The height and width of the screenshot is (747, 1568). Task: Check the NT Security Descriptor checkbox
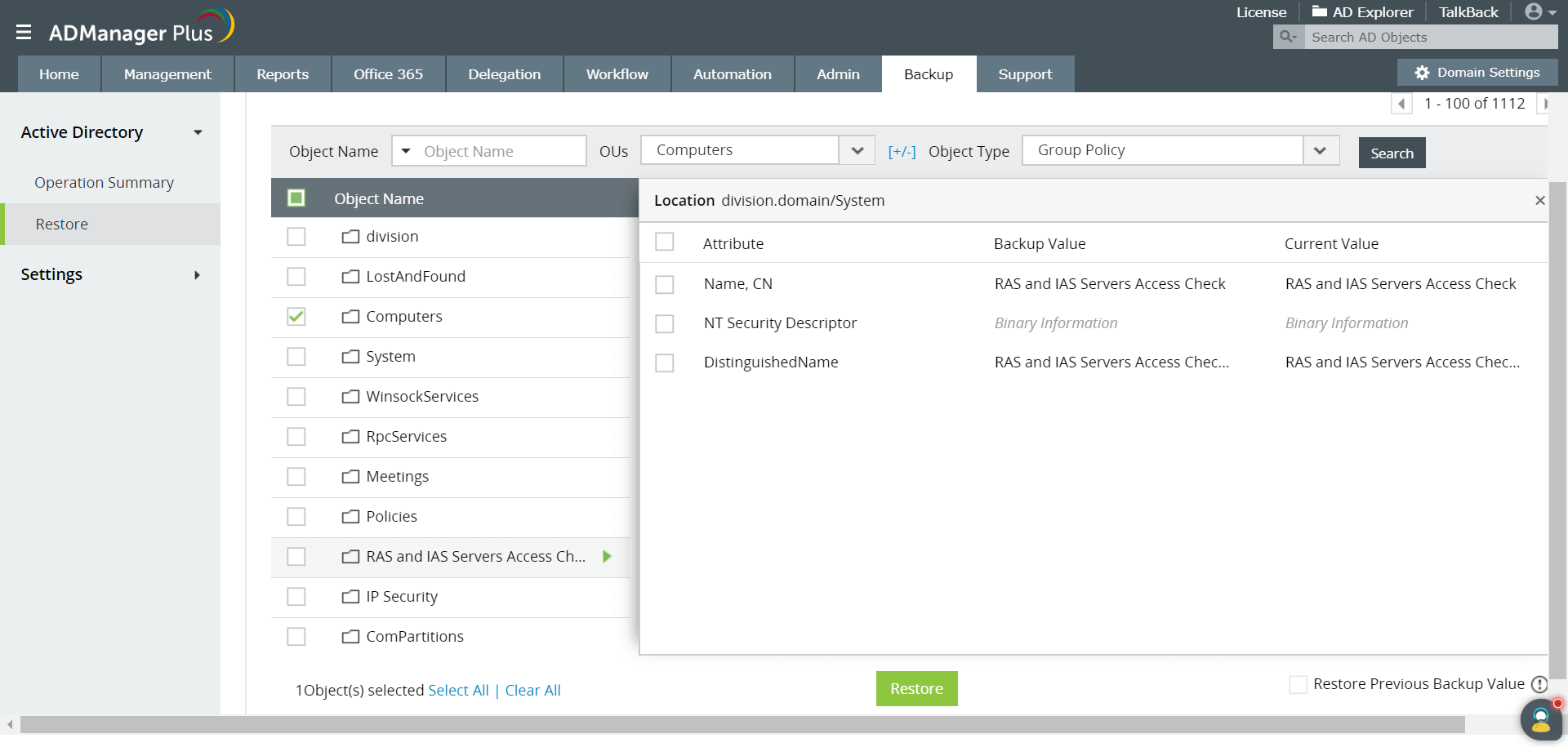pyautogui.click(x=665, y=323)
